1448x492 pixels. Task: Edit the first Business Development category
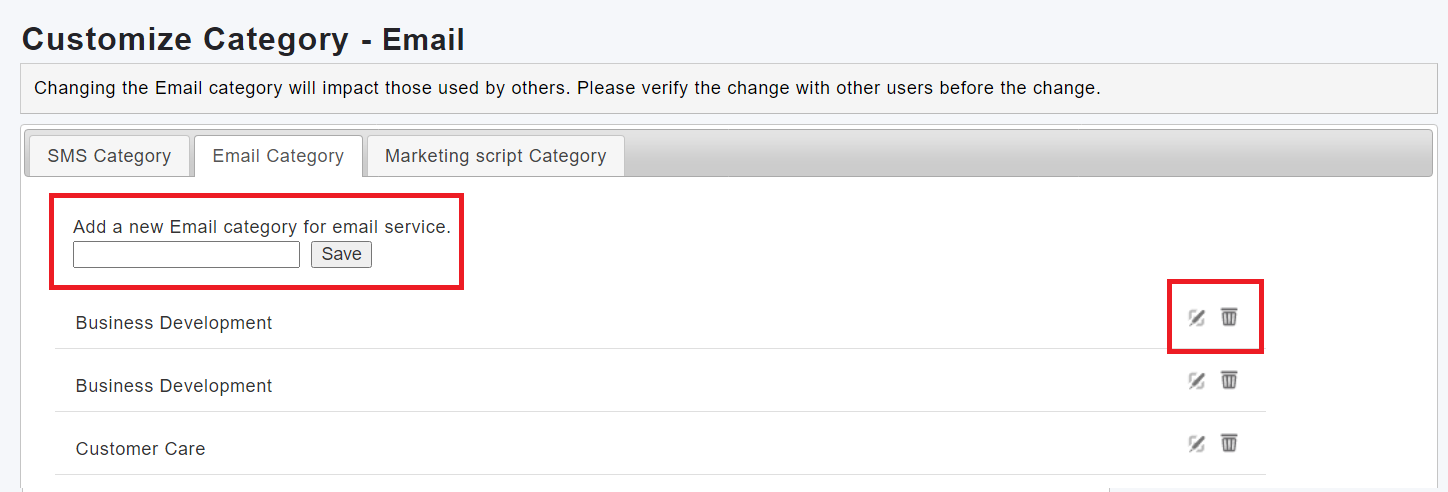[1196, 318]
